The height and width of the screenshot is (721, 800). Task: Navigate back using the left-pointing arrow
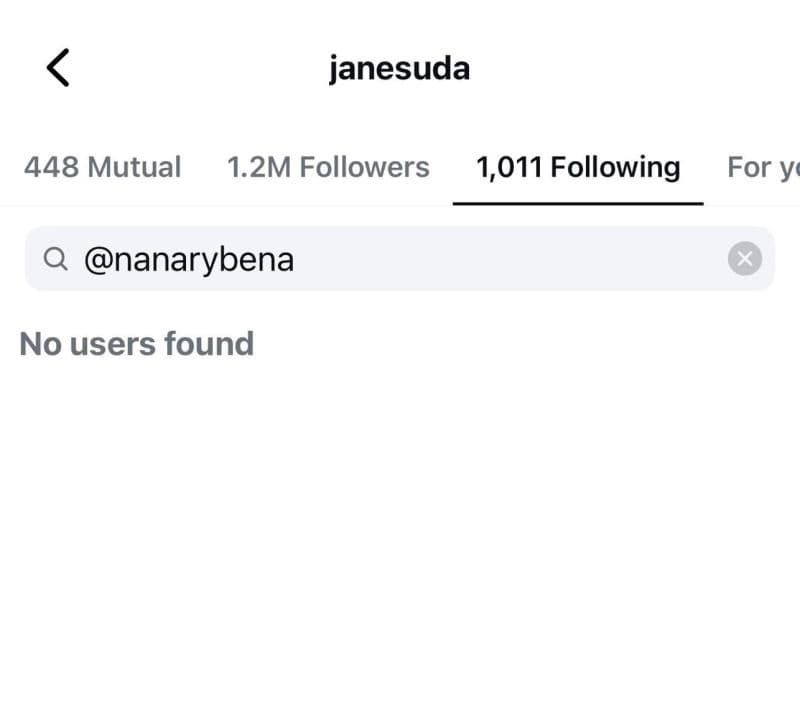click(57, 67)
